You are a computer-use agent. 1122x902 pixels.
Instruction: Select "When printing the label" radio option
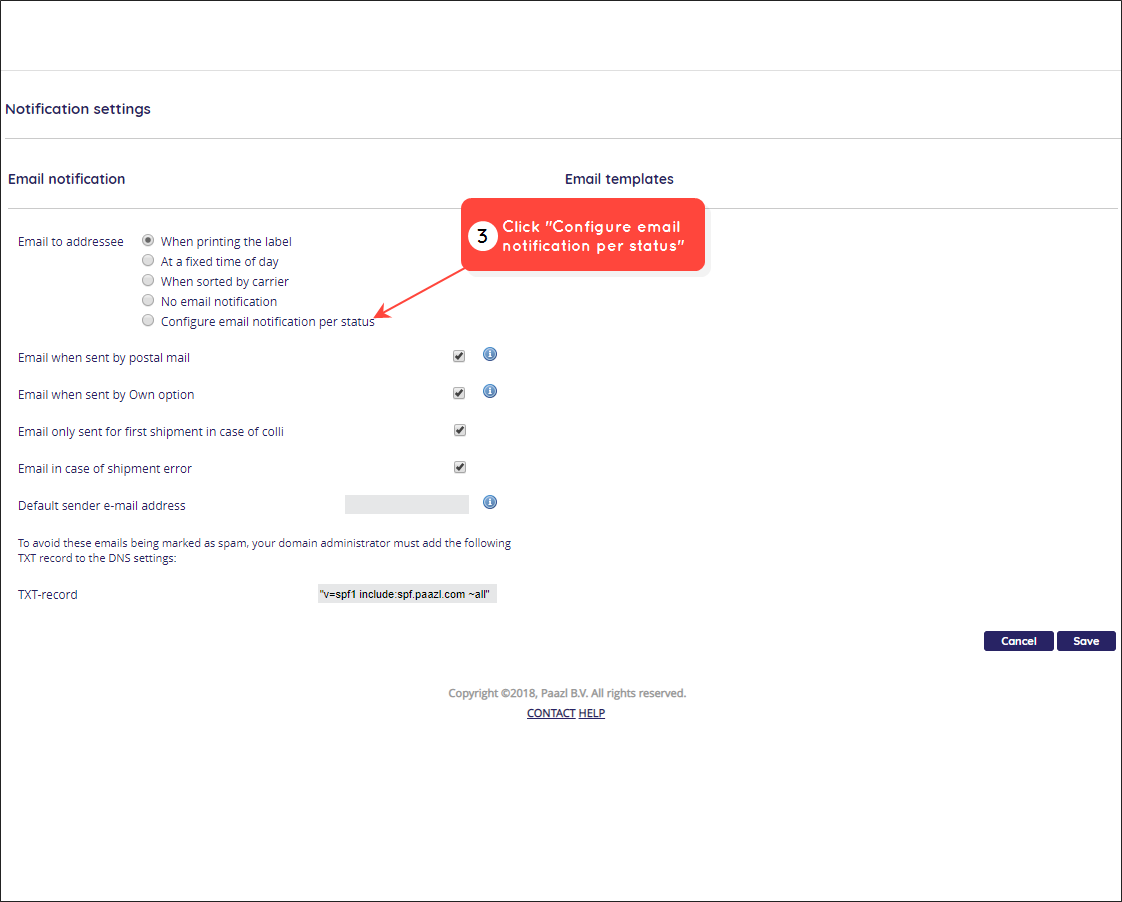(x=148, y=240)
